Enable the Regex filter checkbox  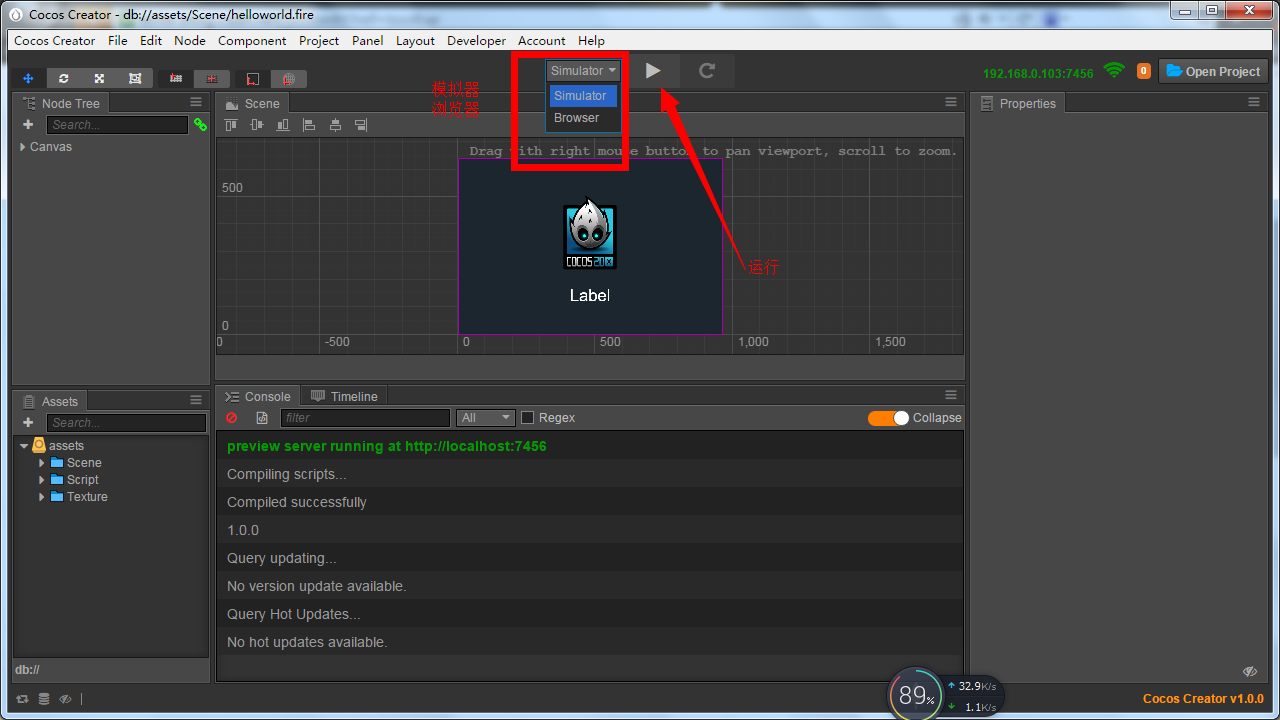[528, 418]
